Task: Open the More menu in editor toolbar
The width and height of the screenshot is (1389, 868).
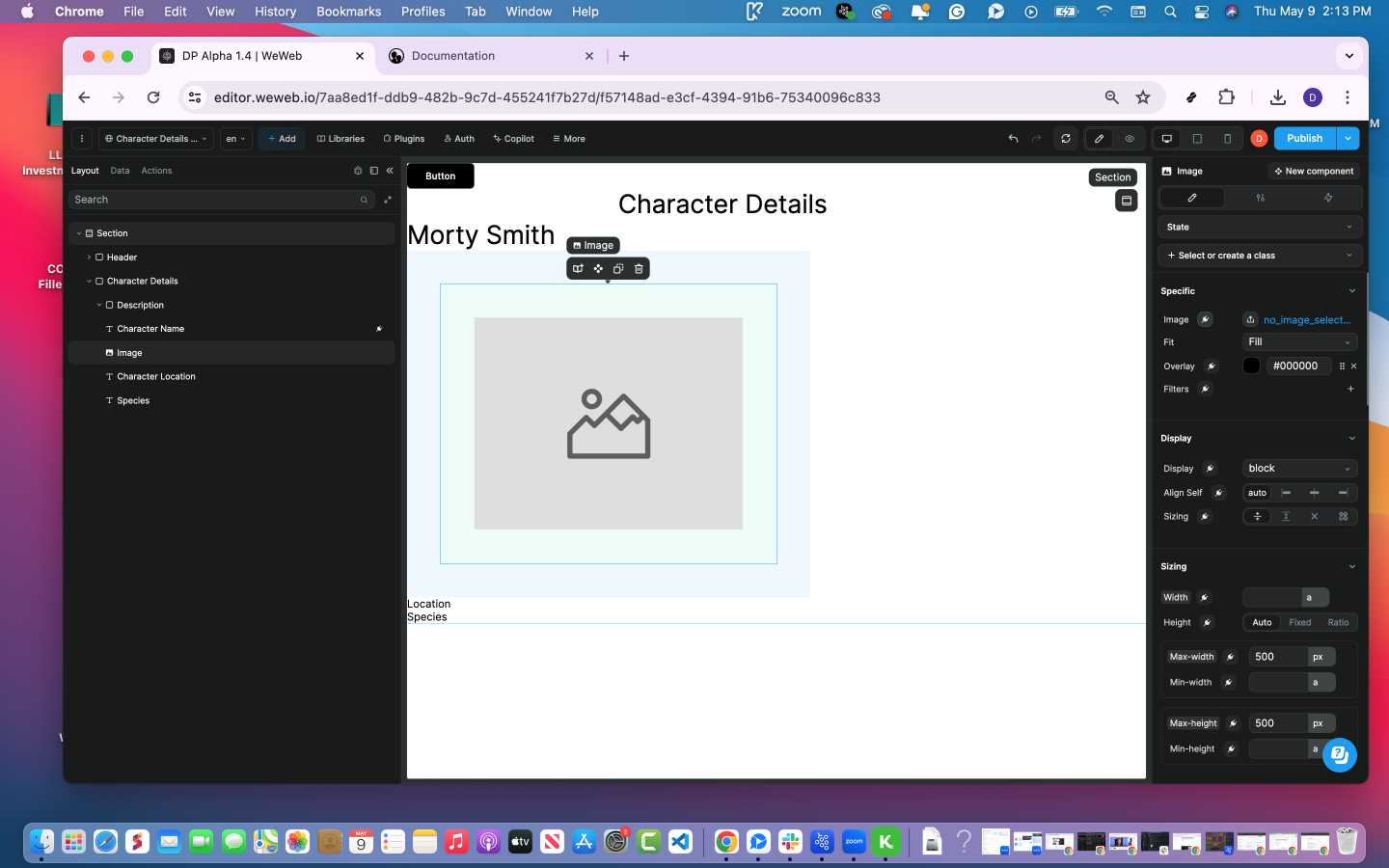Action: [569, 139]
